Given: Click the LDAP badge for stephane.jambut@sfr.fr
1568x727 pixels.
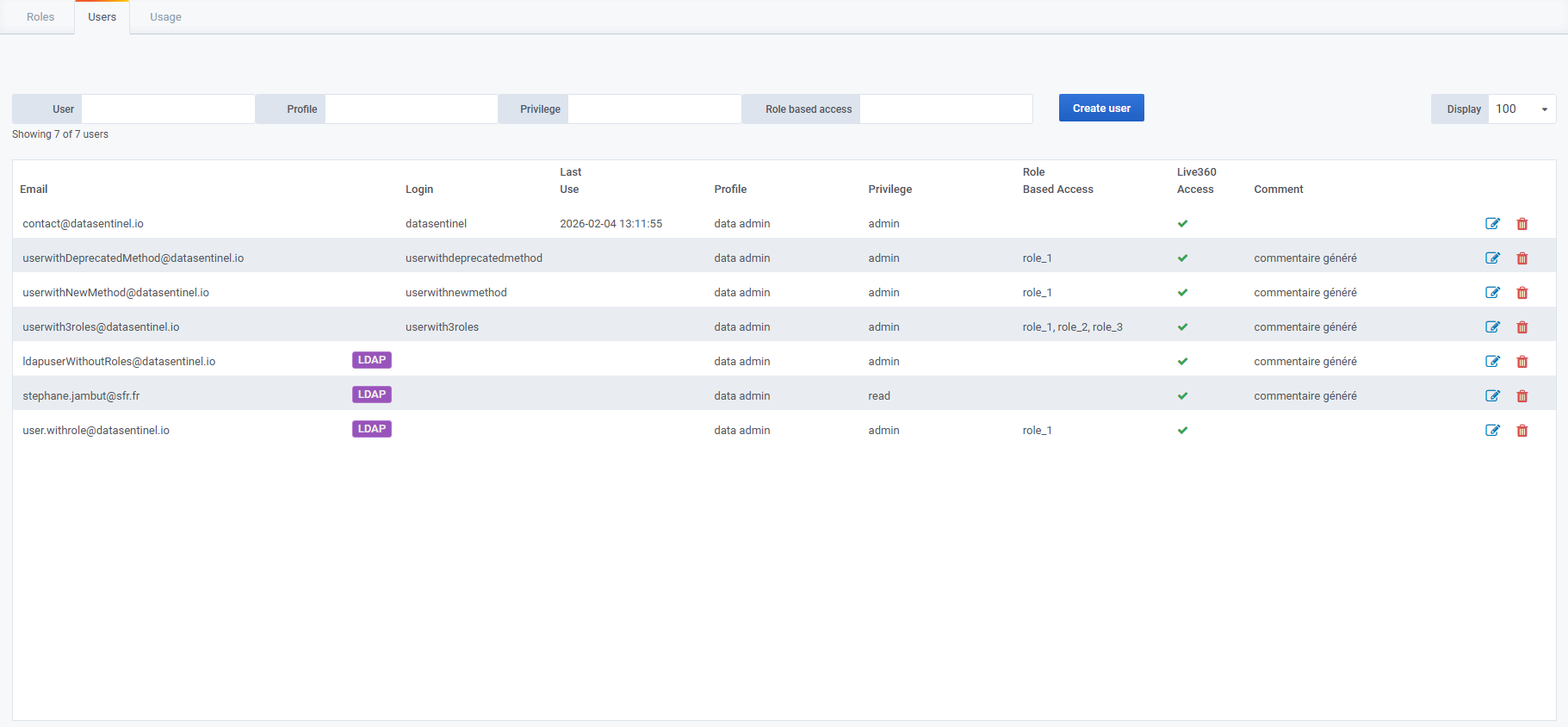Looking at the screenshot, I should pyautogui.click(x=371, y=395).
